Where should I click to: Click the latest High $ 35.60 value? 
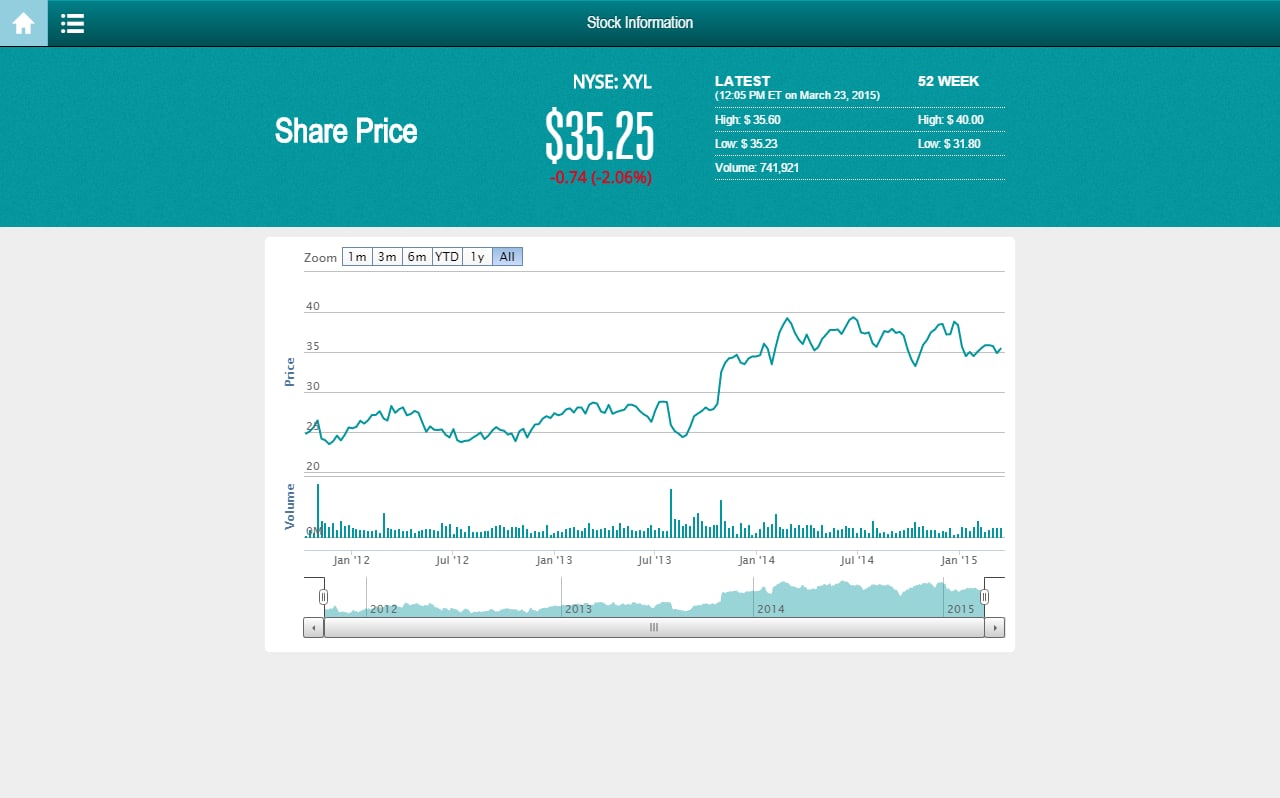tap(748, 120)
